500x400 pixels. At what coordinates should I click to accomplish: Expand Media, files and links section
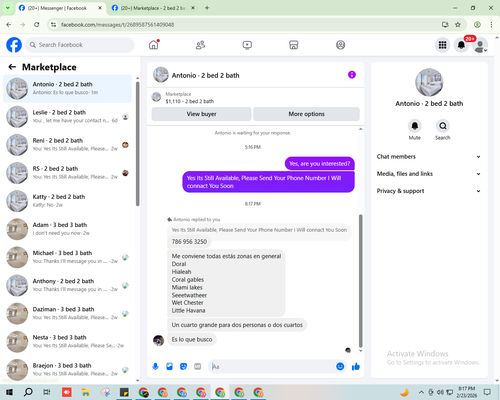(429, 174)
